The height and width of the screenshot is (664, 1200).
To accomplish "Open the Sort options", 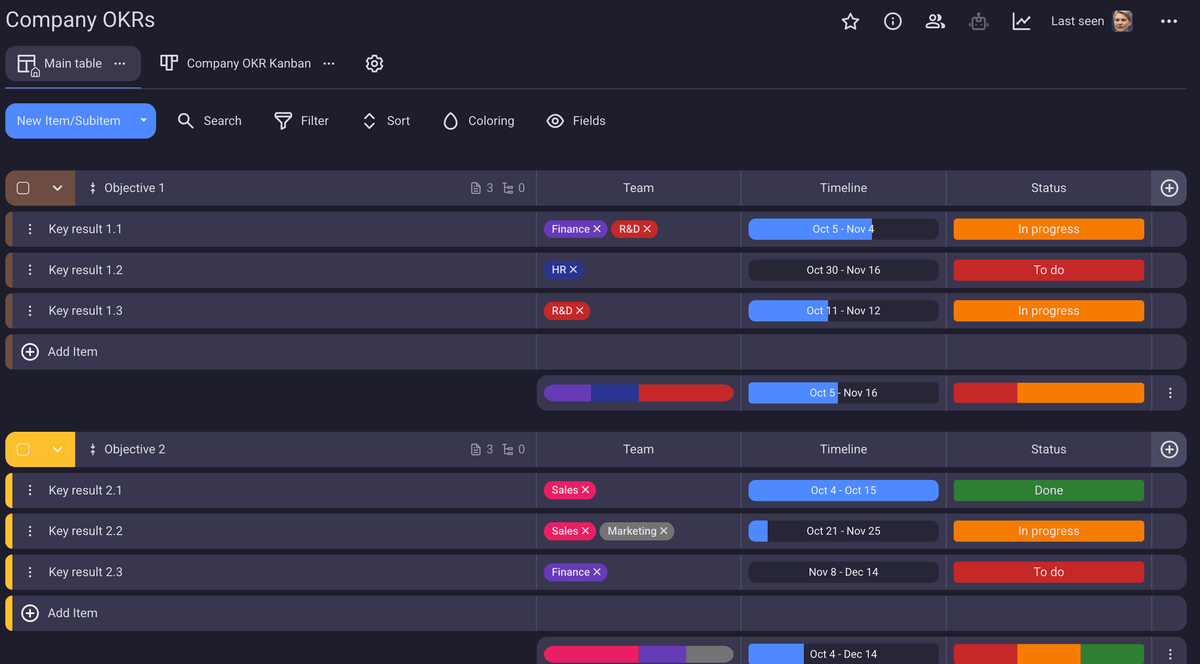I will pos(386,120).
